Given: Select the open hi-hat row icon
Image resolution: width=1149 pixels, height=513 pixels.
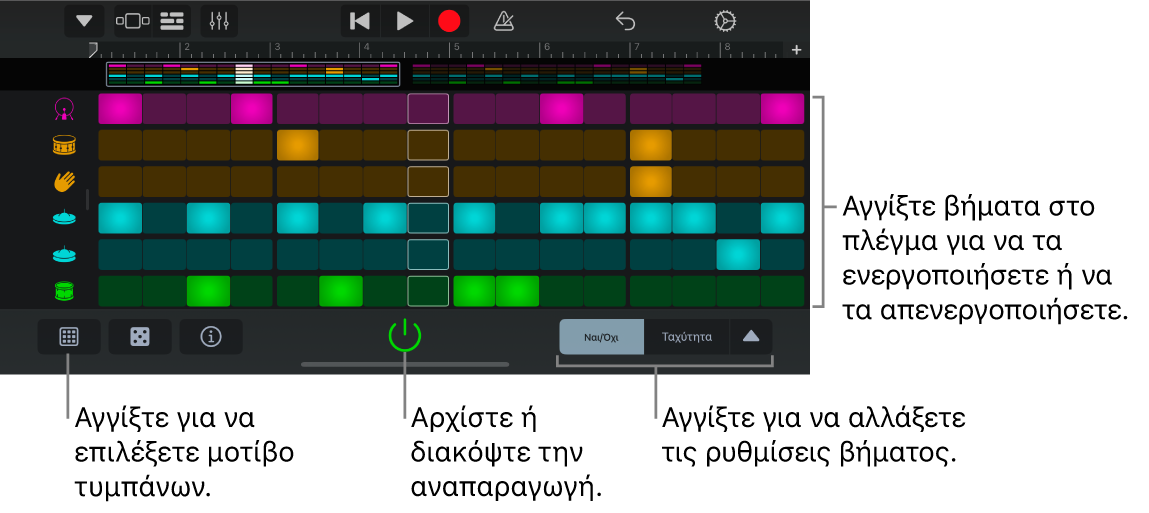Looking at the screenshot, I should 65,254.
